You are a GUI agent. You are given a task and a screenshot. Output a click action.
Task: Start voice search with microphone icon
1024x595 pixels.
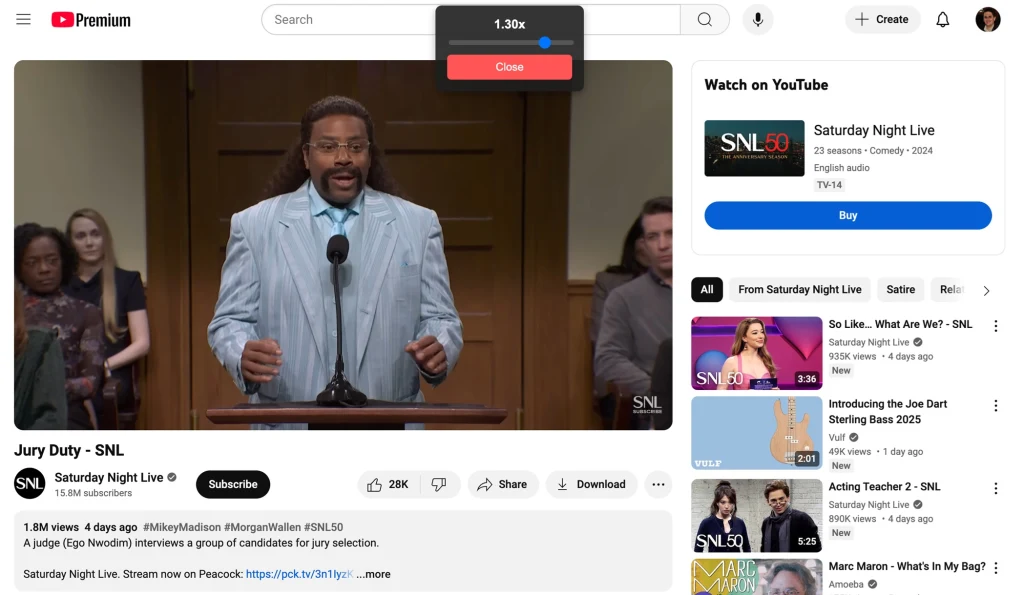point(758,20)
